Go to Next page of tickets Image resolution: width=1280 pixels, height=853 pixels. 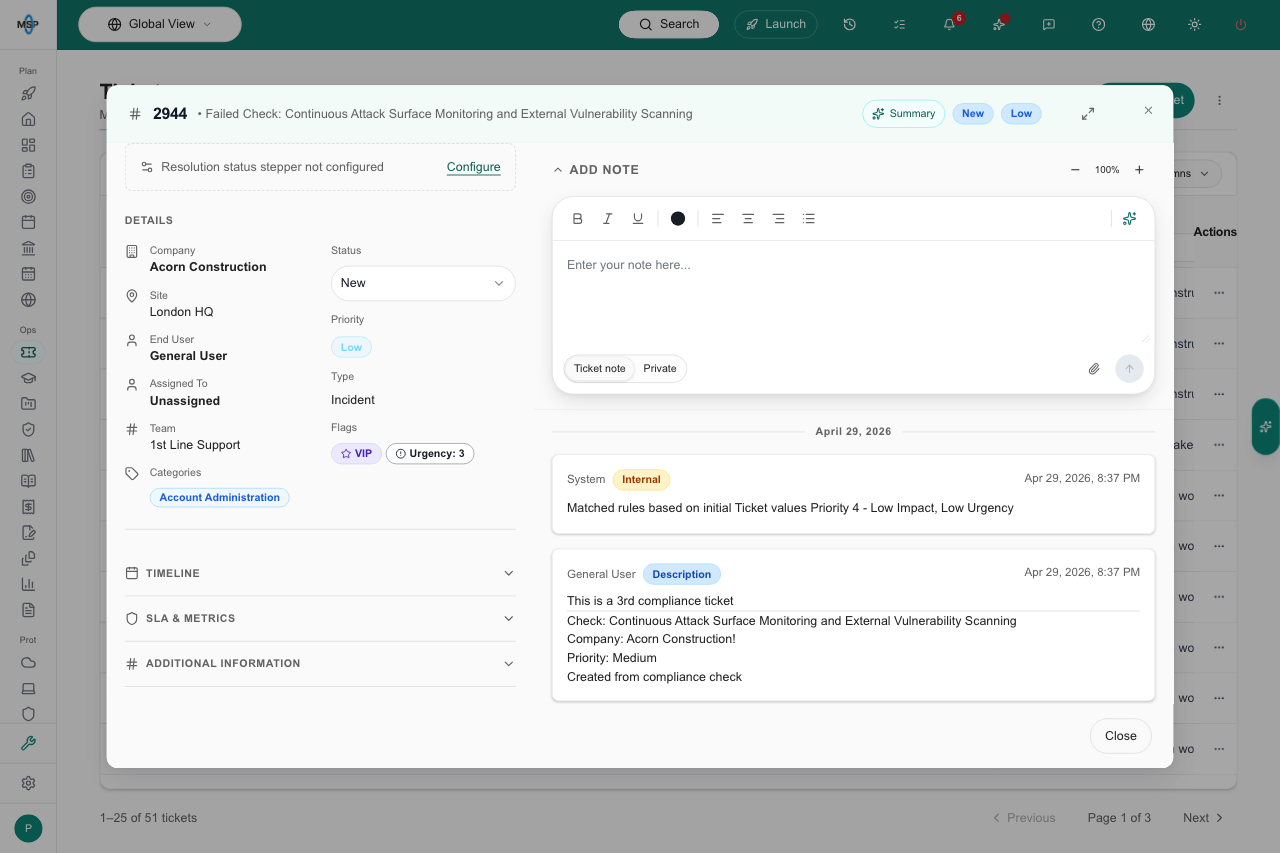click(1203, 818)
